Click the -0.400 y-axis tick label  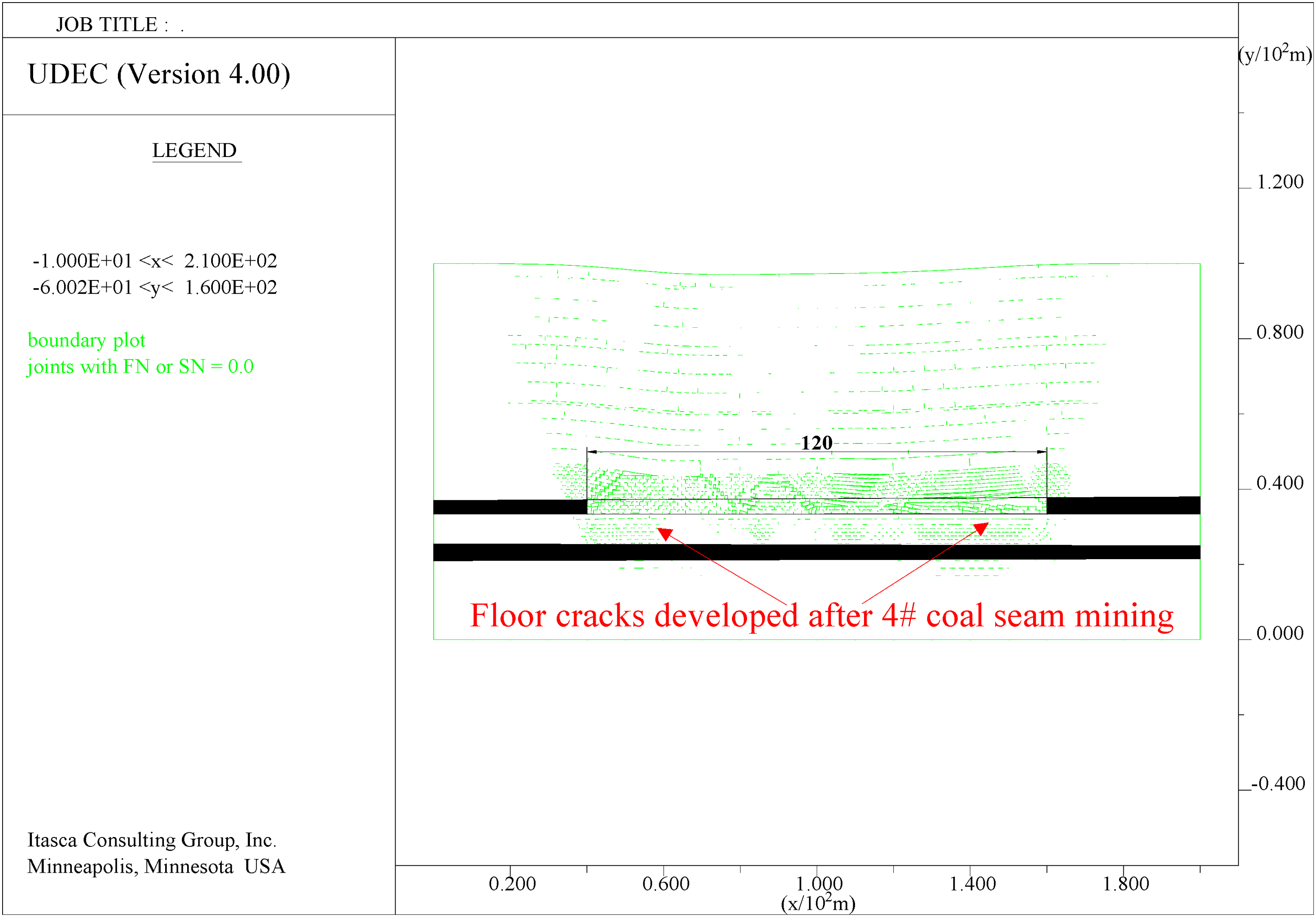tap(1278, 784)
